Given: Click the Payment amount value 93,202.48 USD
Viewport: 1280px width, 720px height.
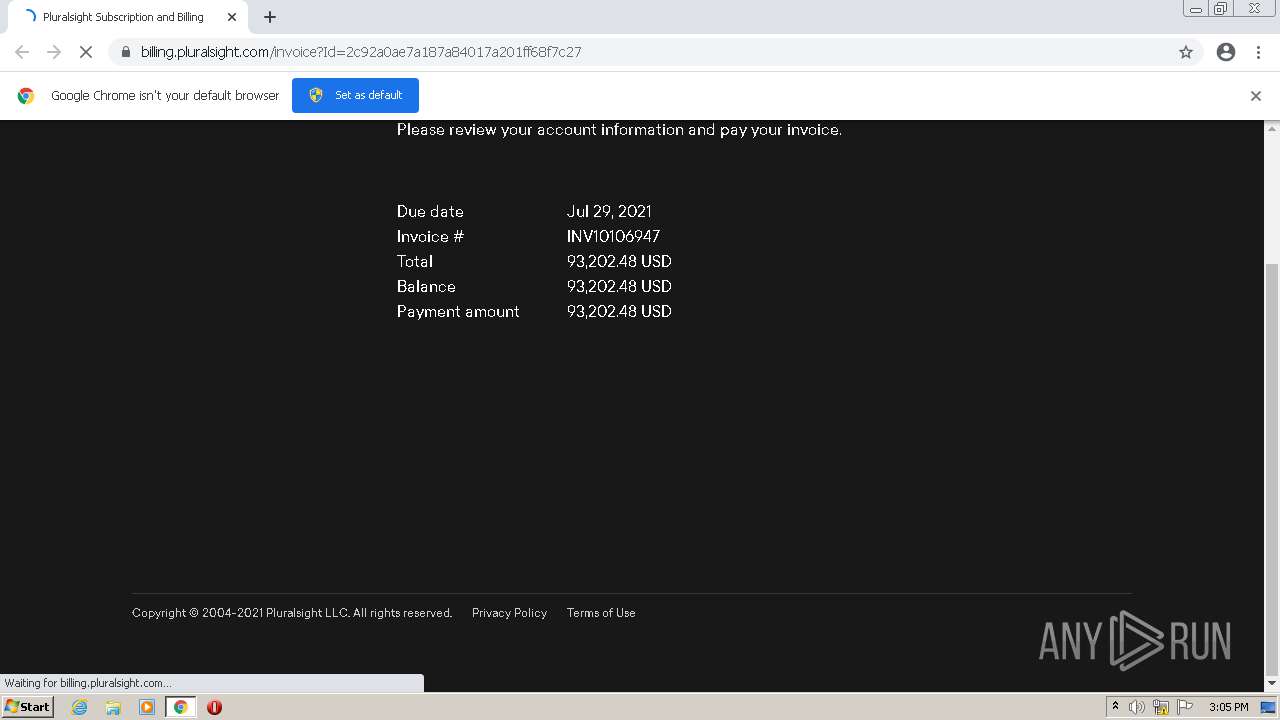Looking at the screenshot, I should click(x=619, y=312).
